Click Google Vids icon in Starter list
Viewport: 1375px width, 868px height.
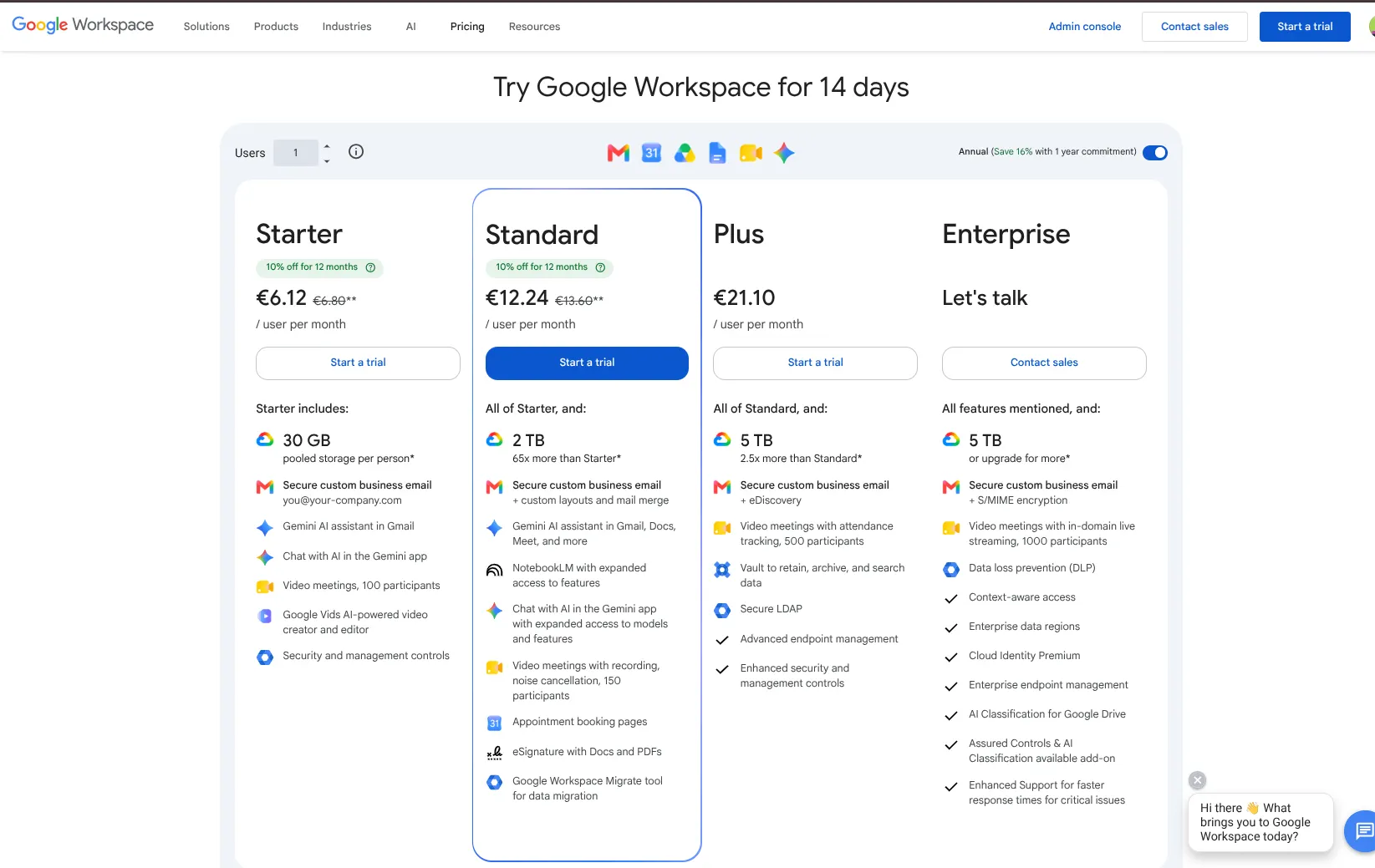pyautogui.click(x=265, y=616)
